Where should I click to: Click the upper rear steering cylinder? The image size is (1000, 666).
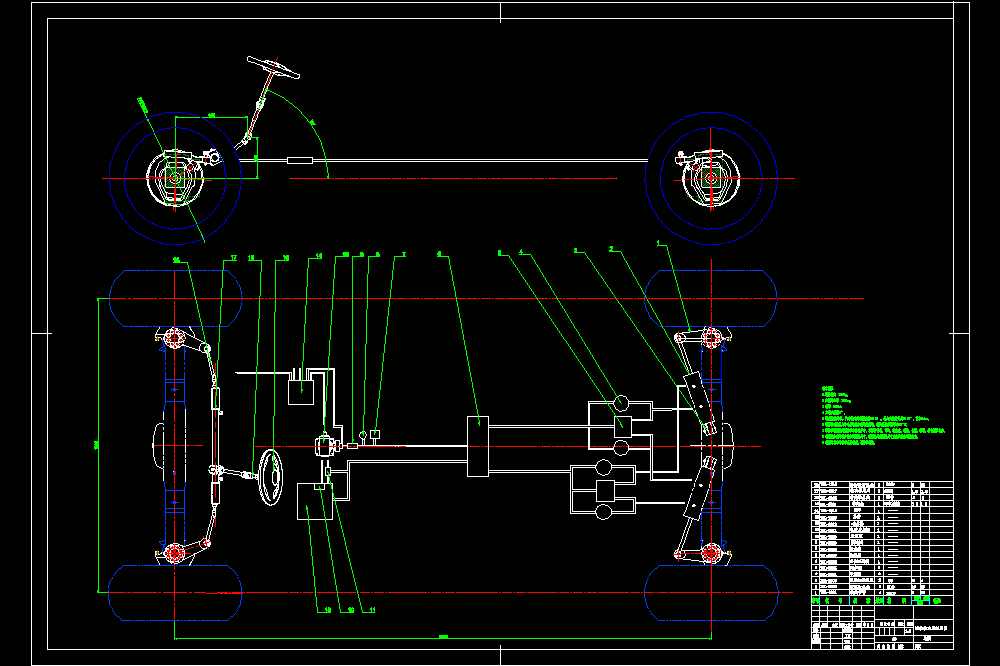click(700, 404)
